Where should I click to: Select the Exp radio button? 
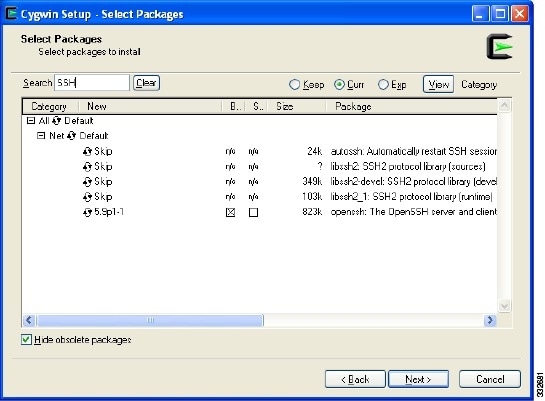383,84
